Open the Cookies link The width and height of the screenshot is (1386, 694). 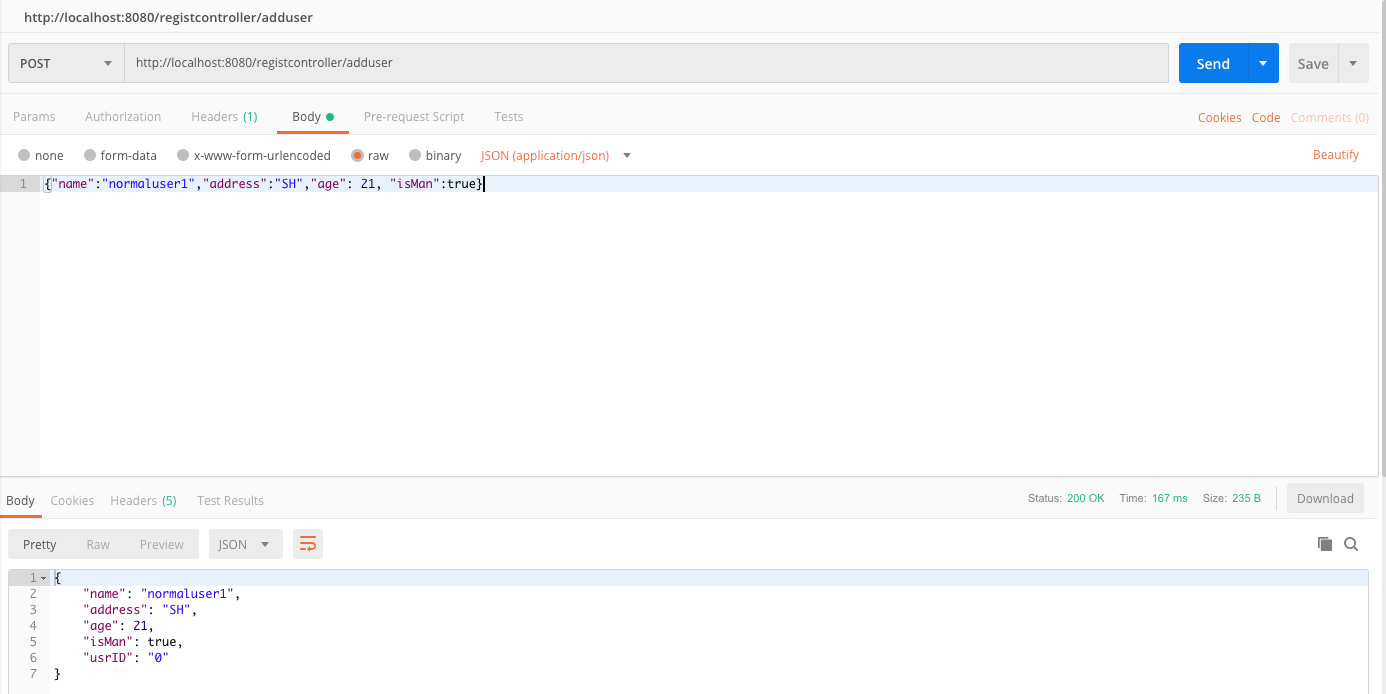pyautogui.click(x=1220, y=118)
